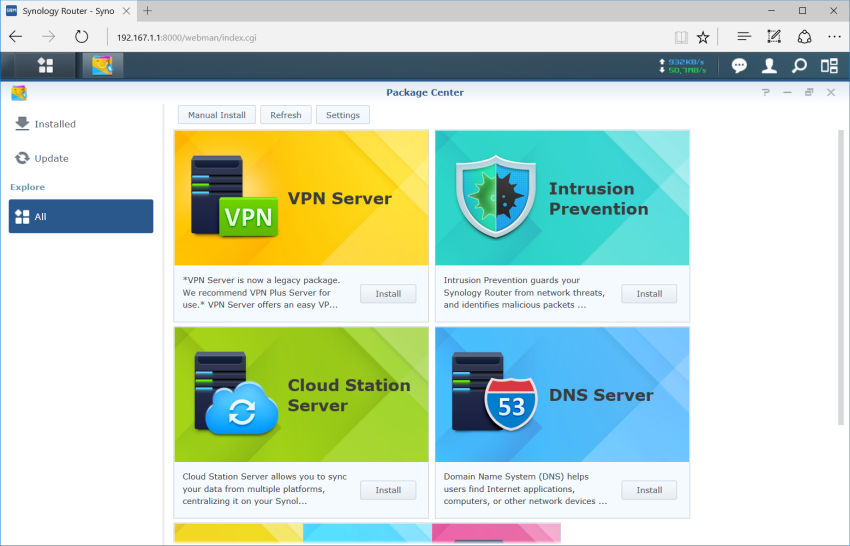Close the Synology Router browser tab
The height and width of the screenshot is (546, 850).
coord(126,11)
